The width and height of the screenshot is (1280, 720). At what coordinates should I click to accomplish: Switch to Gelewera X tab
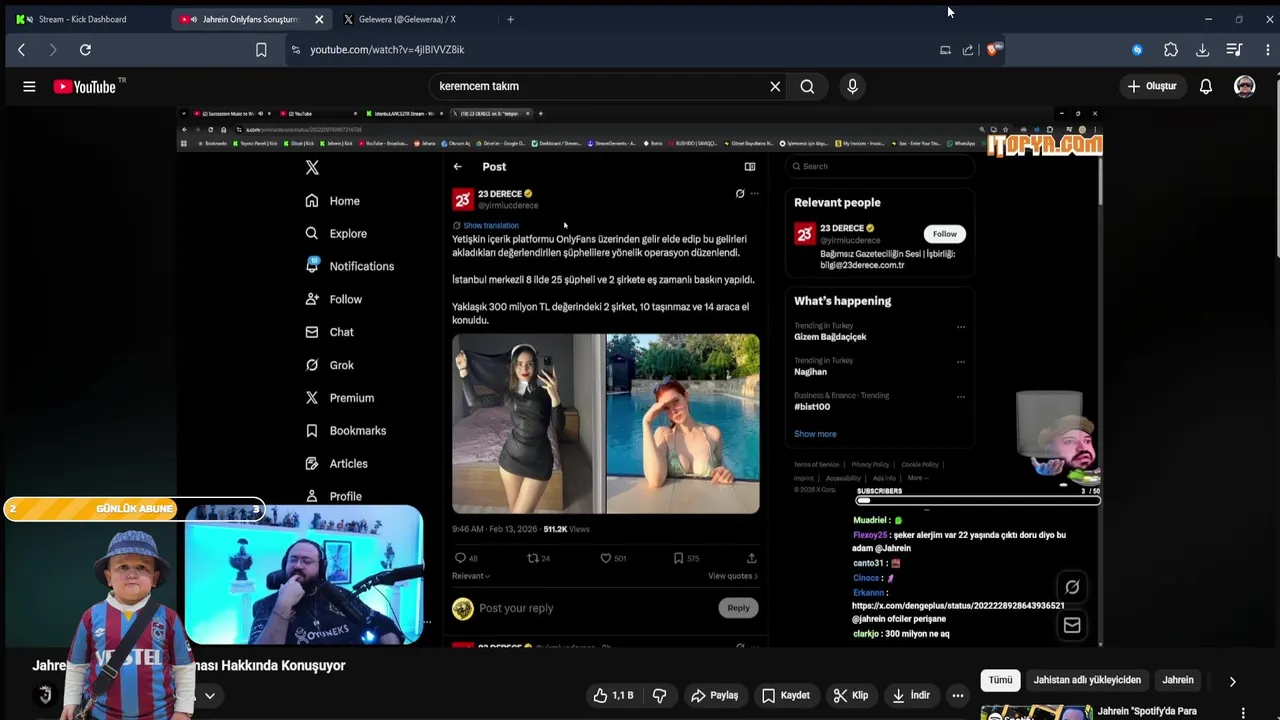coord(406,19)
